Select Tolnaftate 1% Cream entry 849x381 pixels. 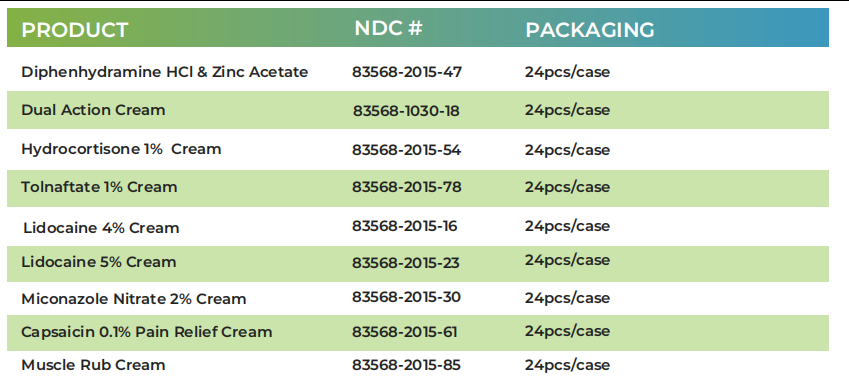(99, 187)
